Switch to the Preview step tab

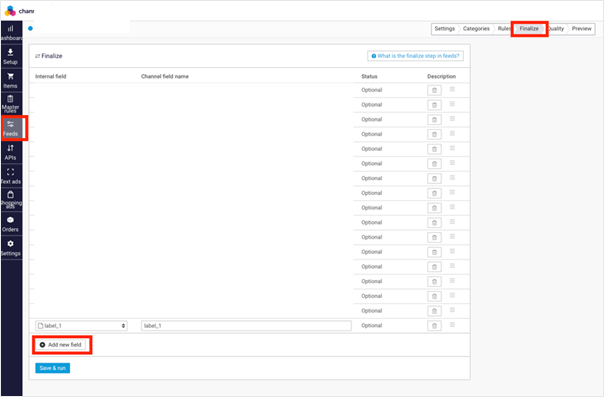pos(581,28)
